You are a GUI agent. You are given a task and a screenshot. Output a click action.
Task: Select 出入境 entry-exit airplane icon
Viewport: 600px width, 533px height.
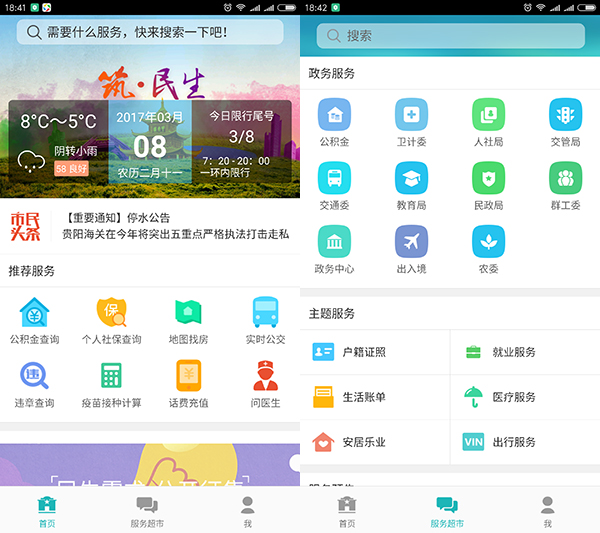tap(411, 249)
